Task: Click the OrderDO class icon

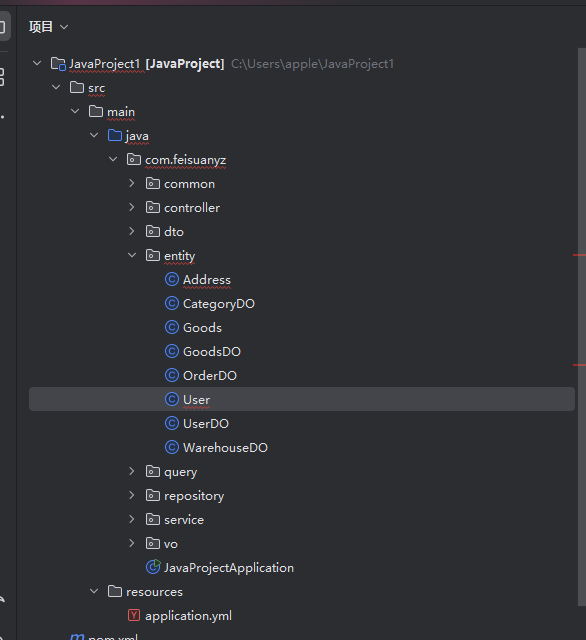Action: click(x=172, y=376)
